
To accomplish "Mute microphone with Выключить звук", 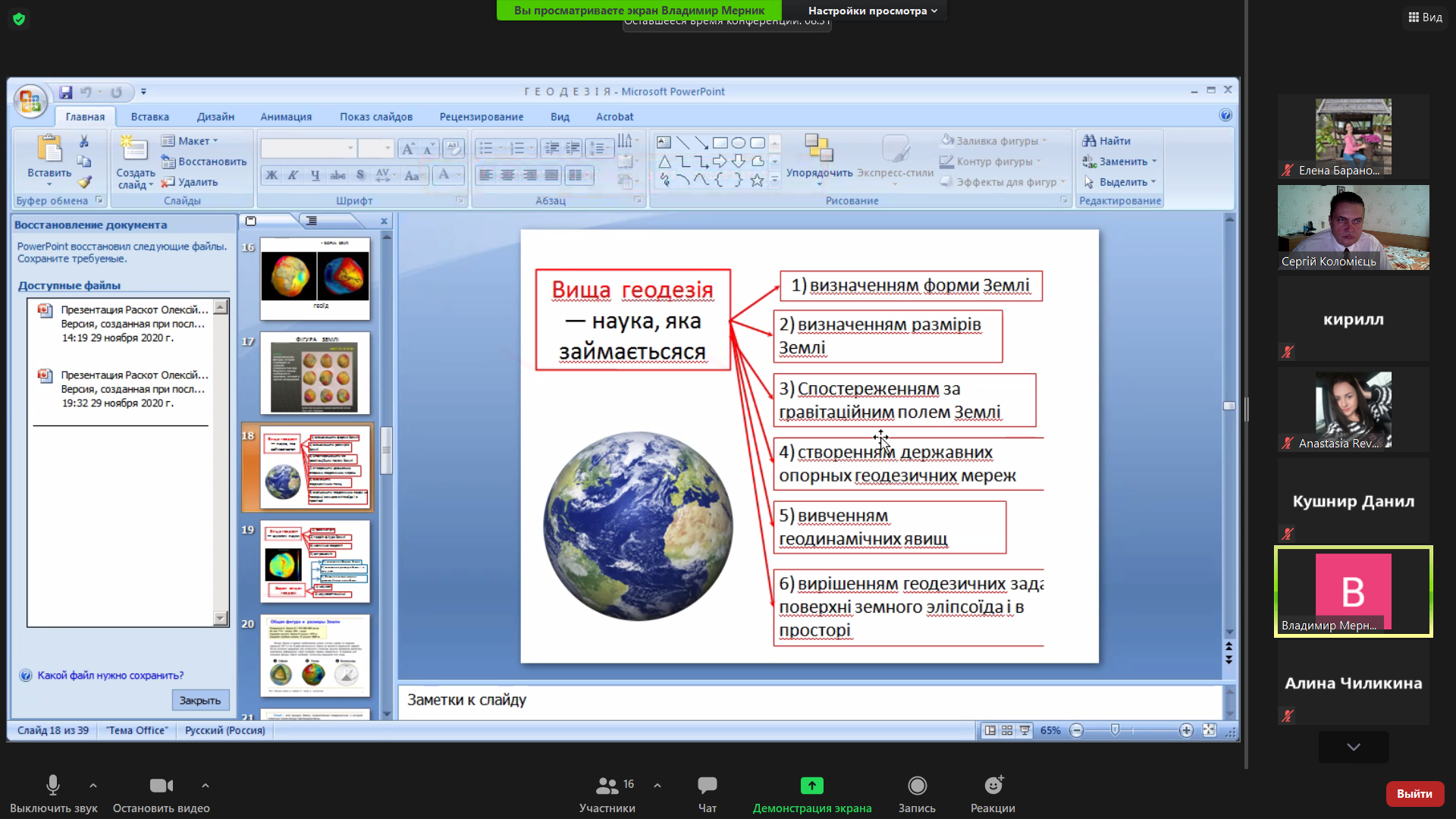I will [53, 786].
